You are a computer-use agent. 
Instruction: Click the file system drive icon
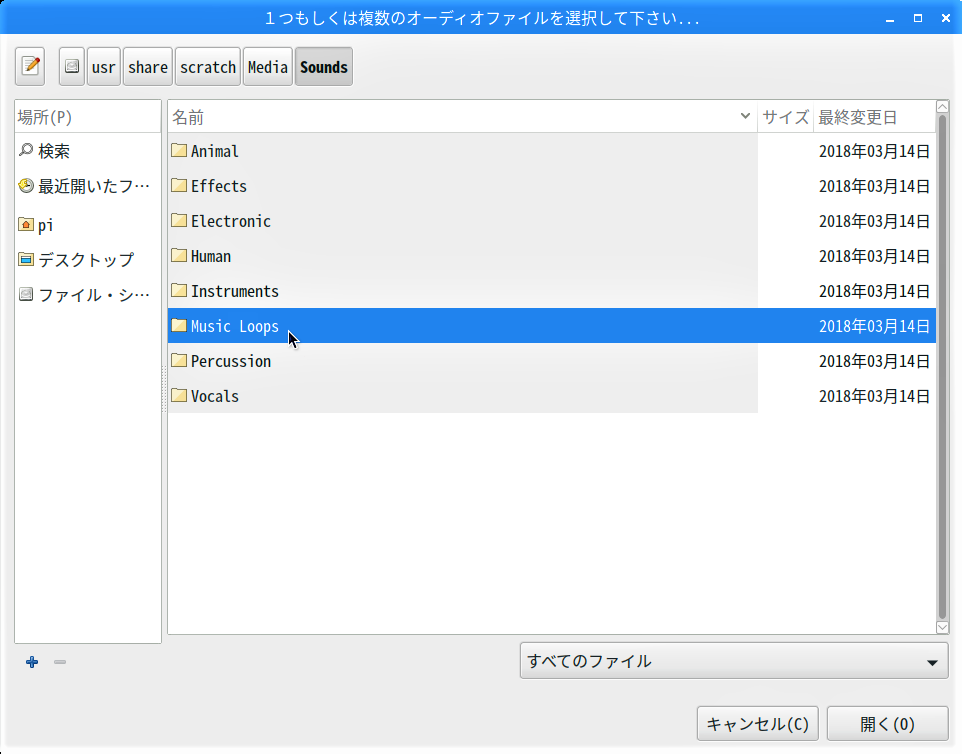coord(26,294)
